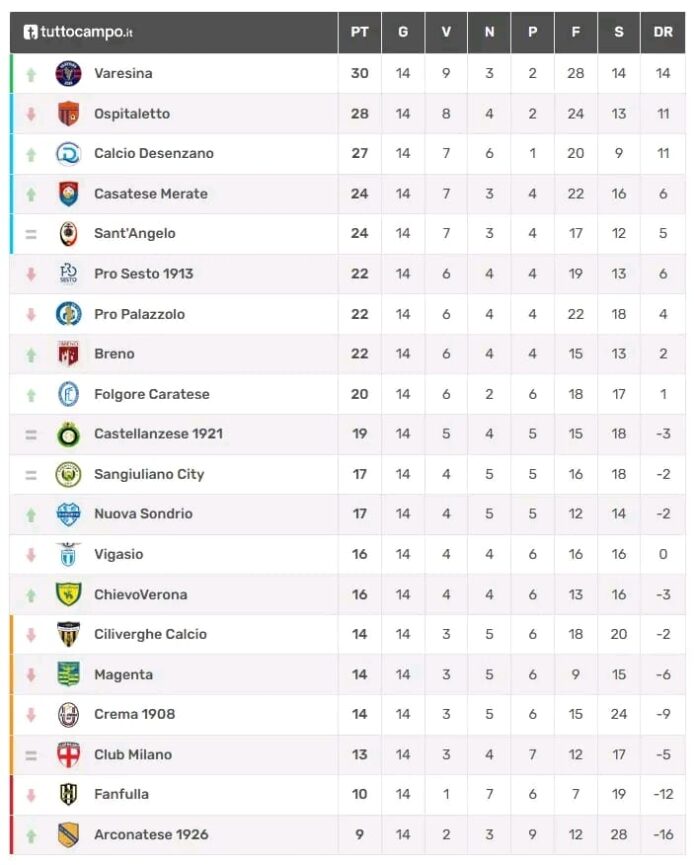Open the Folgore Caratese team link
Image resolution: width=696 pixels, height=865 pixels.
(x=152, y=394)
